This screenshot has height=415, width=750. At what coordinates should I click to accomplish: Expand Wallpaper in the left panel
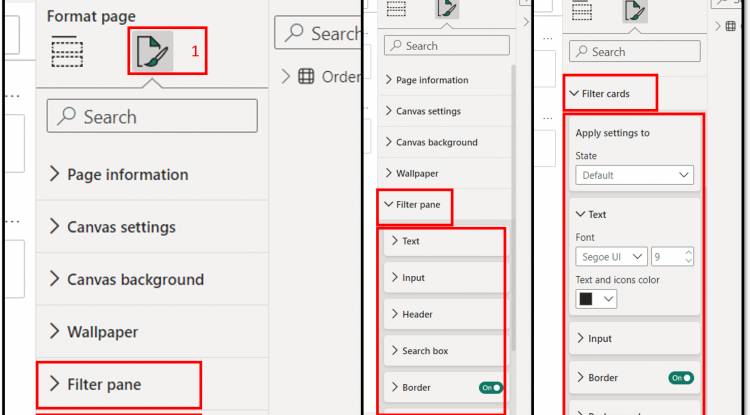[x=152, y=332]
